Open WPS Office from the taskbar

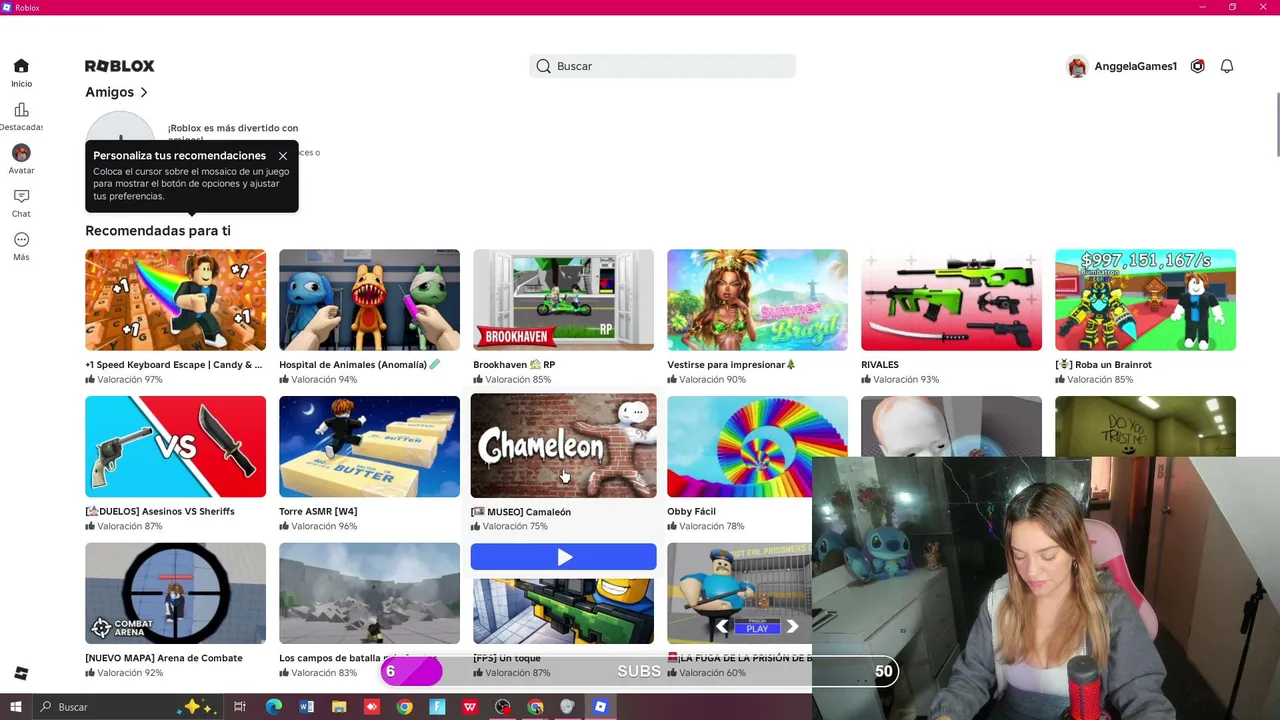coord(470,707)
